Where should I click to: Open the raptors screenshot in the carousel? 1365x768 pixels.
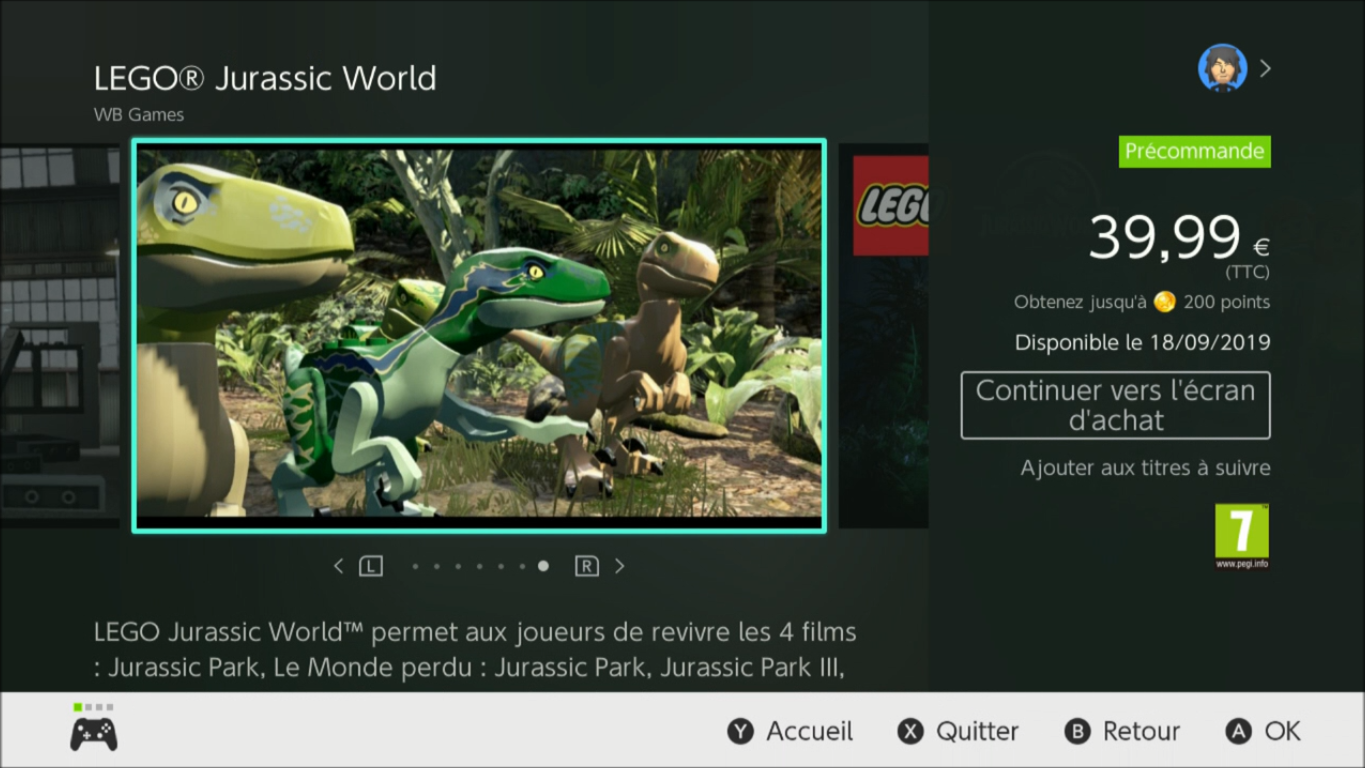[x=479, y=336]
